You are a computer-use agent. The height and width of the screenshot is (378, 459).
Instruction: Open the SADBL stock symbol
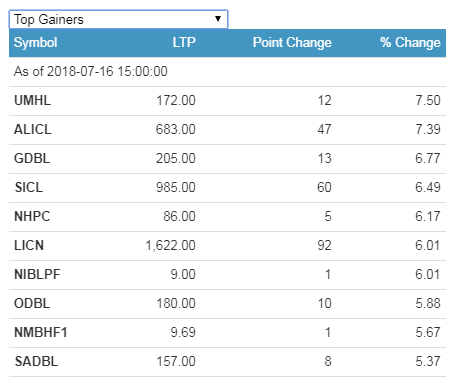[x=36, y=361]
